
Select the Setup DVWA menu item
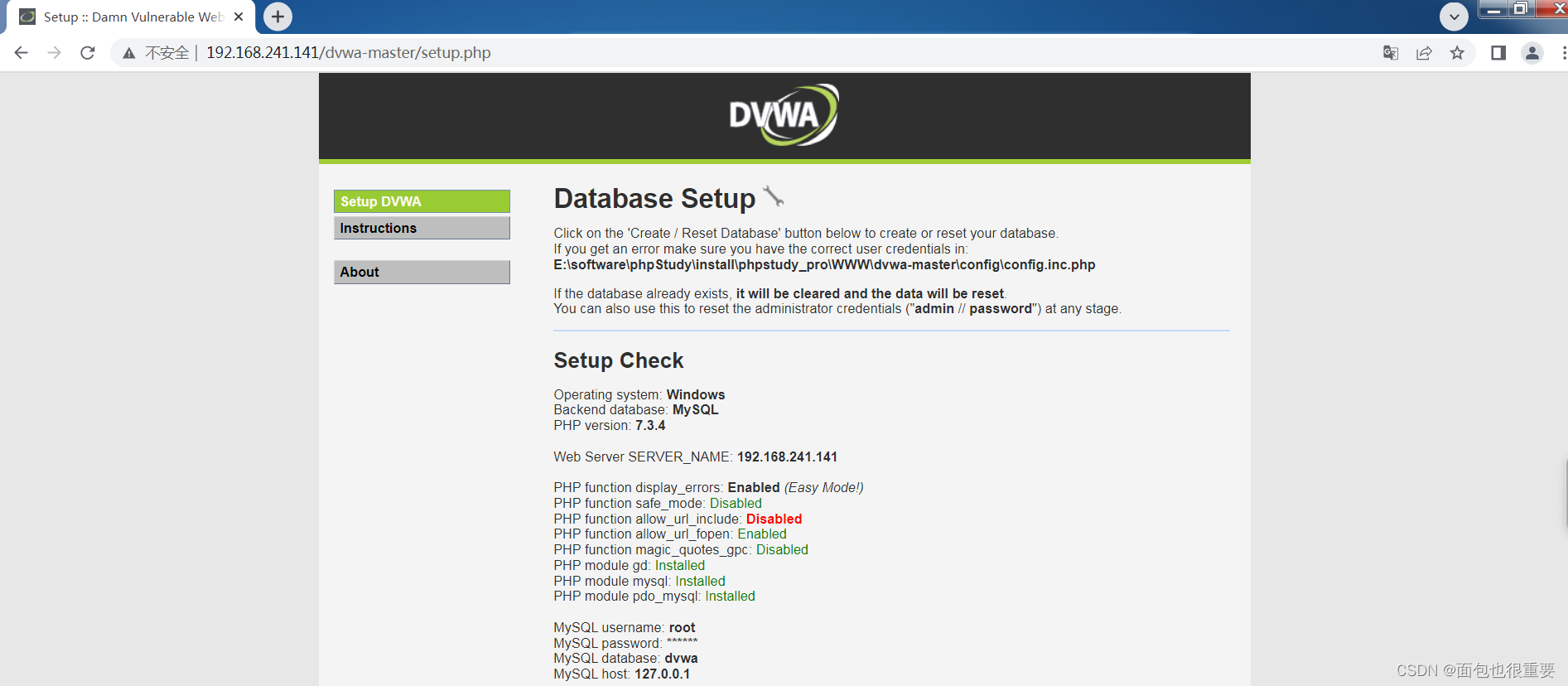(x=422, y=201)
